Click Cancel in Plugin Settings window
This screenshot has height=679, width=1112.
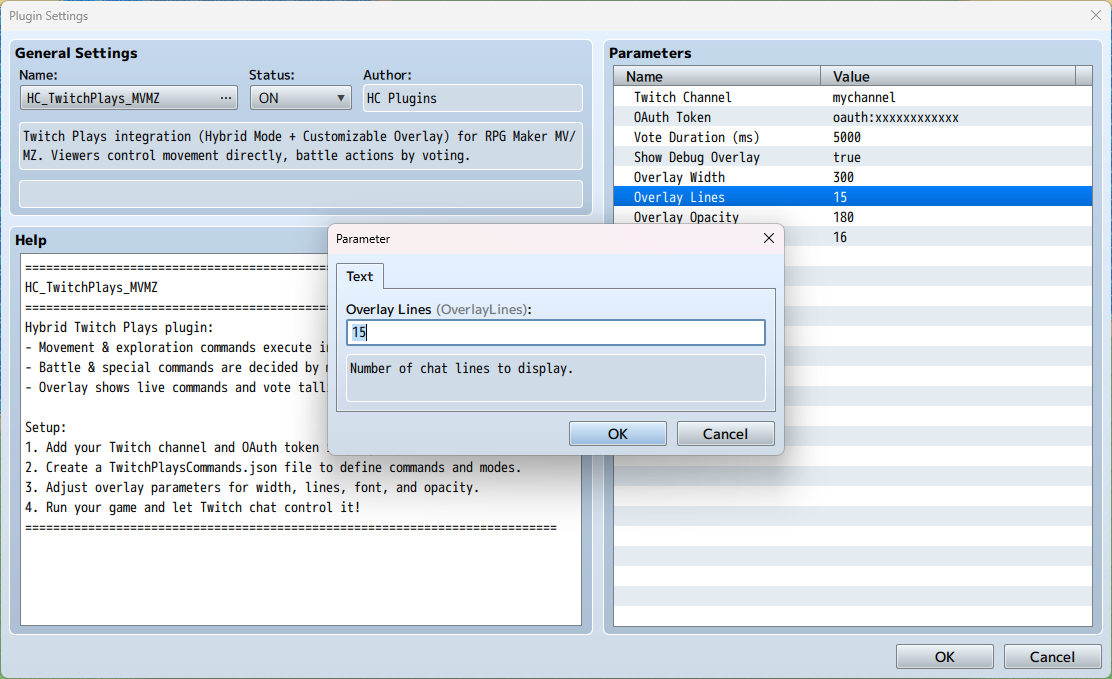(1052, 657)
